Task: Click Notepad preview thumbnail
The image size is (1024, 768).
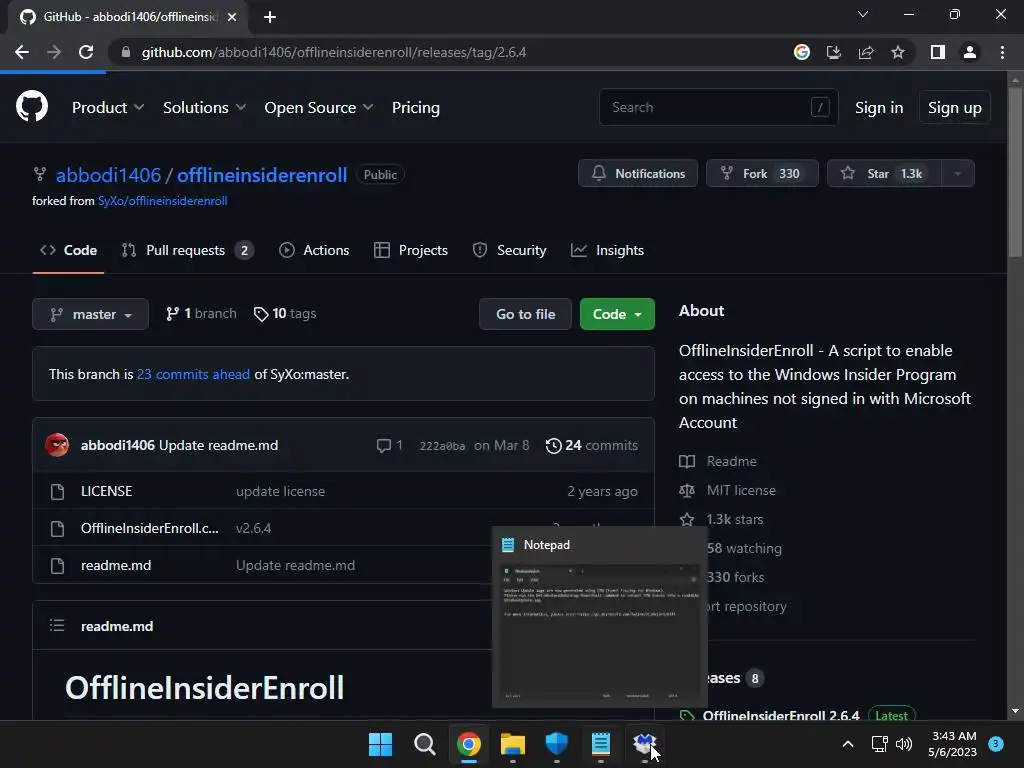Action: coord(599,633)
